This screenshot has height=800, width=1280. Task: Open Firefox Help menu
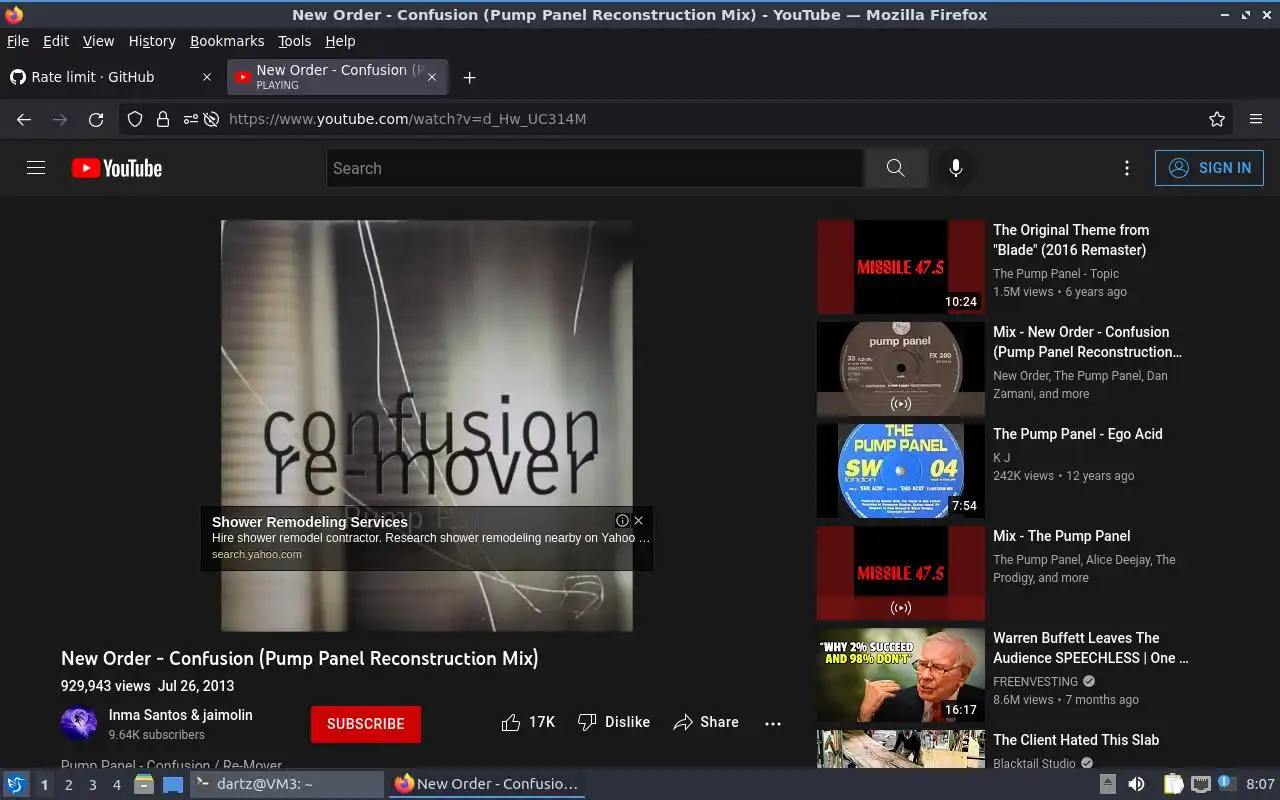pyautogui.click(x=340, y=41)
